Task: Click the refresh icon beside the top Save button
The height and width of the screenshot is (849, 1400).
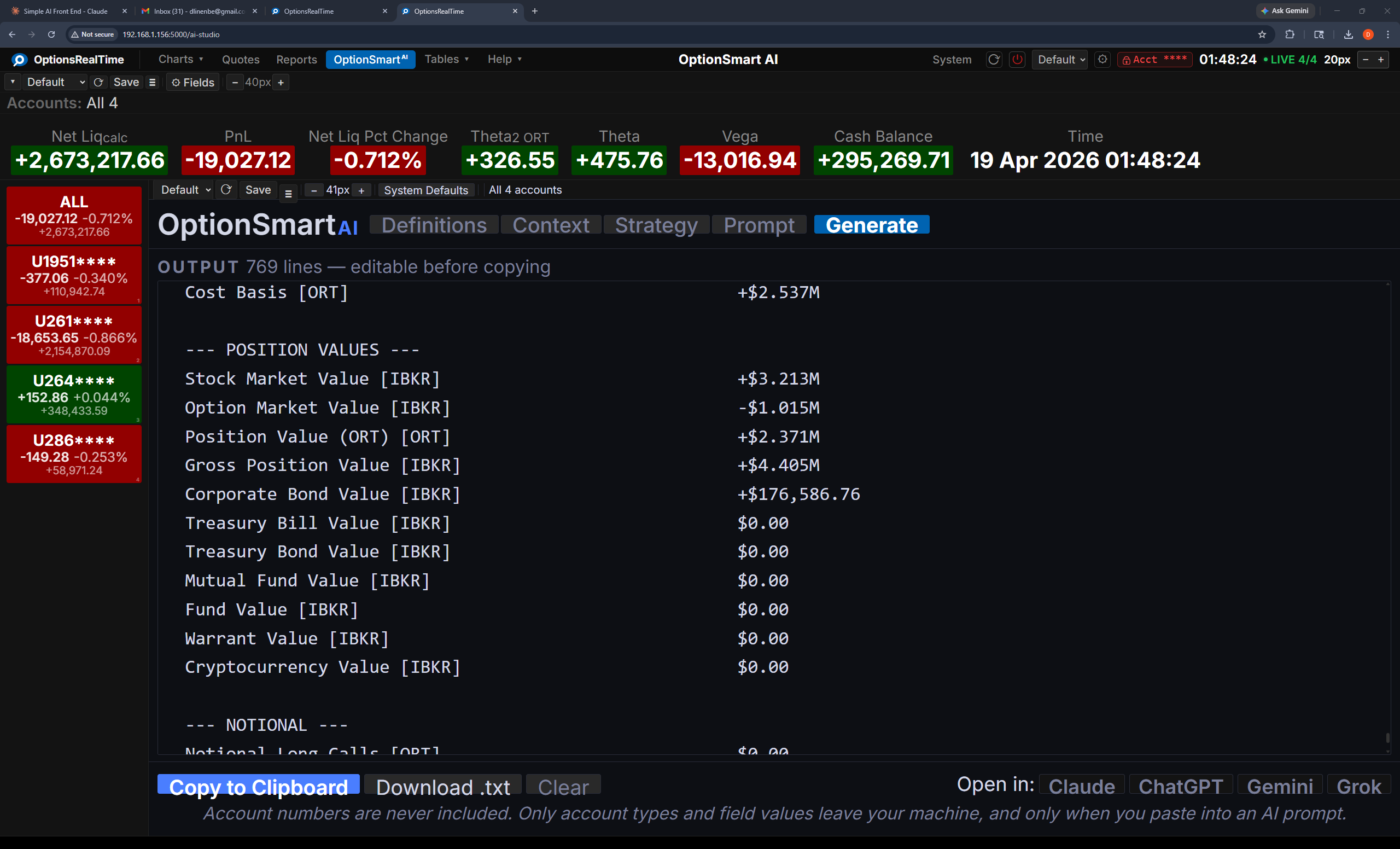Action: point(98,83)
